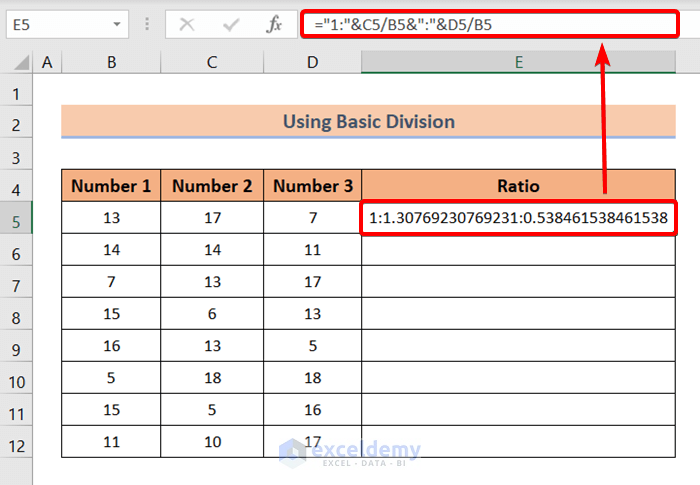Select column D header
The width and height of the screenshot is (700, 485).
(x=312, y=62)
